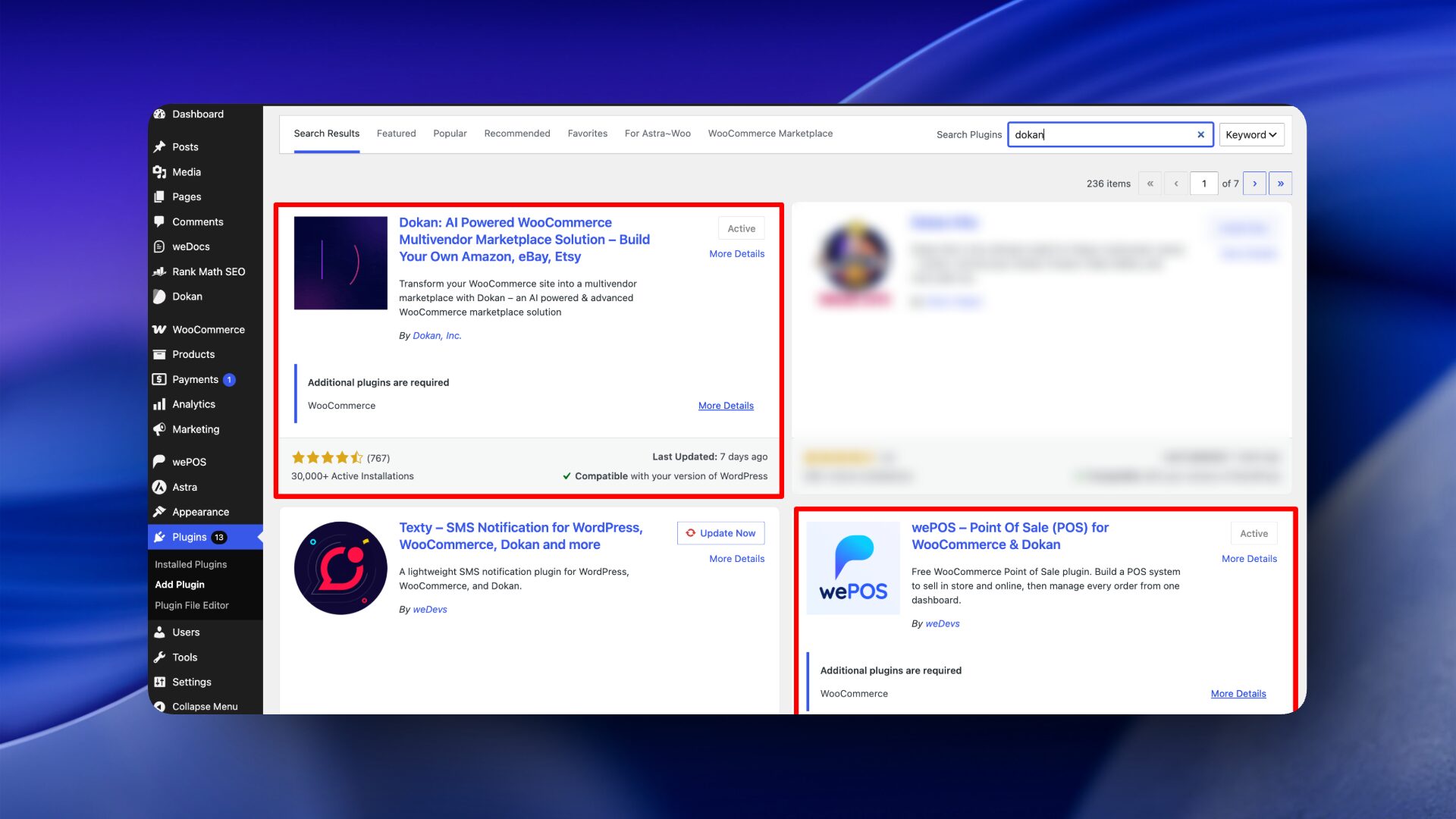Click the Tools wrench icon
The height and width of the screenshot is (819, 1456).
coord(159,657)
